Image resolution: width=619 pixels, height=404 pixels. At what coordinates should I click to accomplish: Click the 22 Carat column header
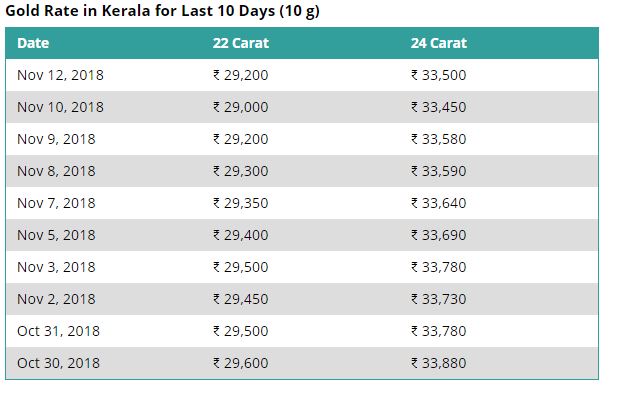(241, 43)
